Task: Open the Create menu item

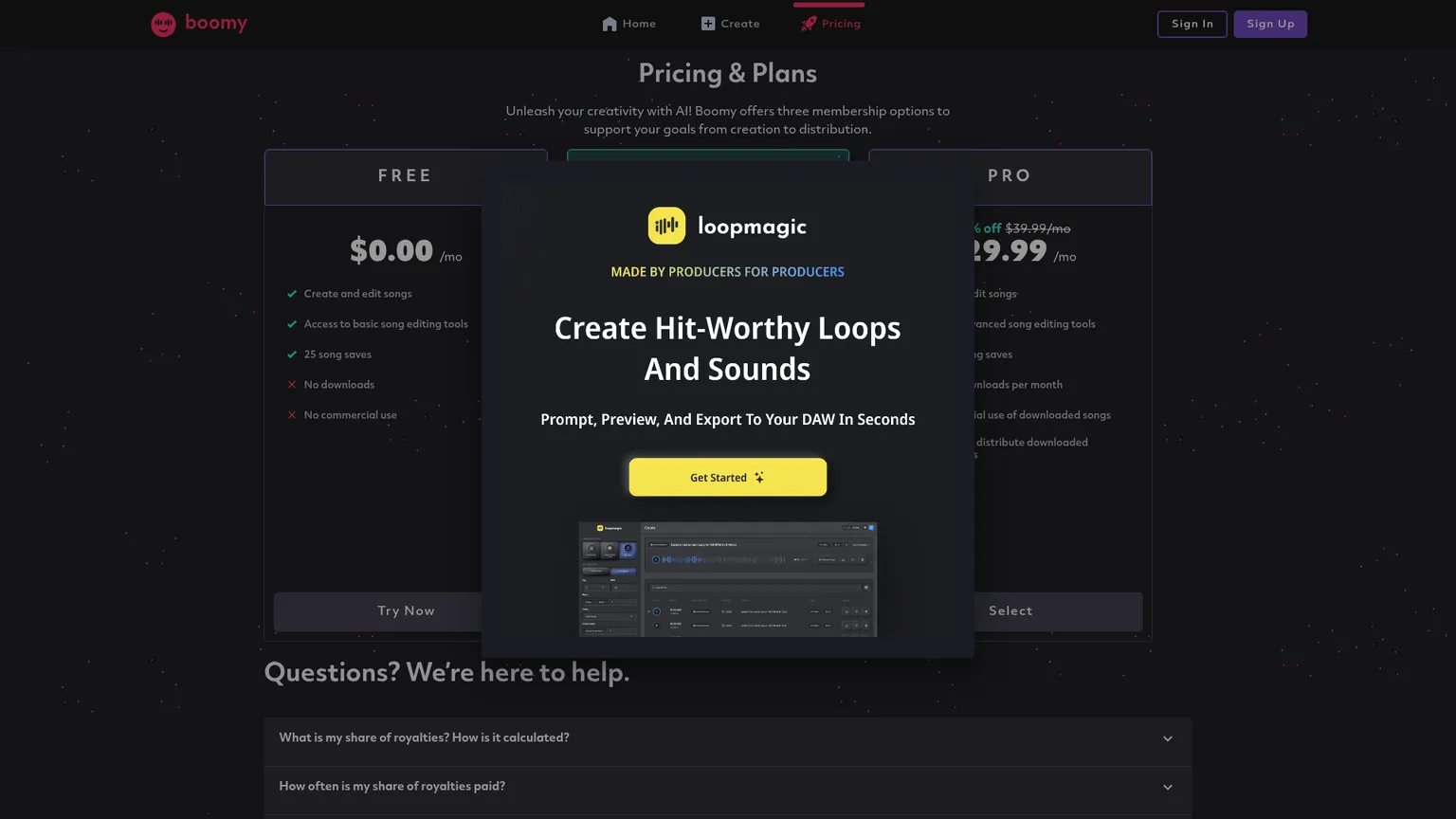Action: [731, 24]
